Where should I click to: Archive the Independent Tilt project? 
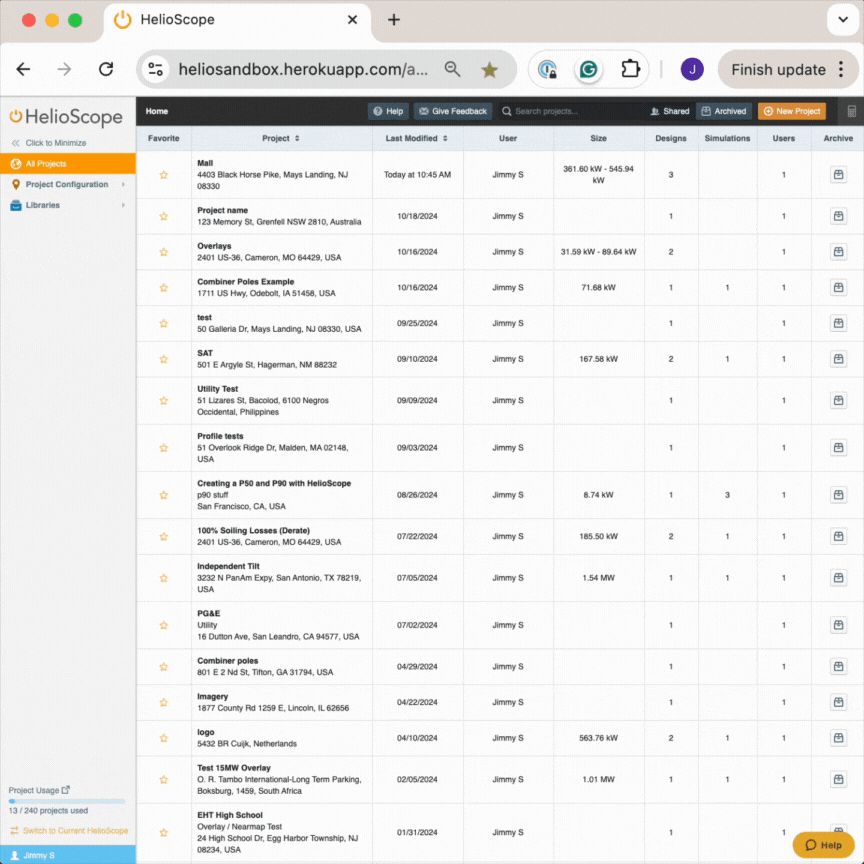pyautogui.click(x=838, y=578)
